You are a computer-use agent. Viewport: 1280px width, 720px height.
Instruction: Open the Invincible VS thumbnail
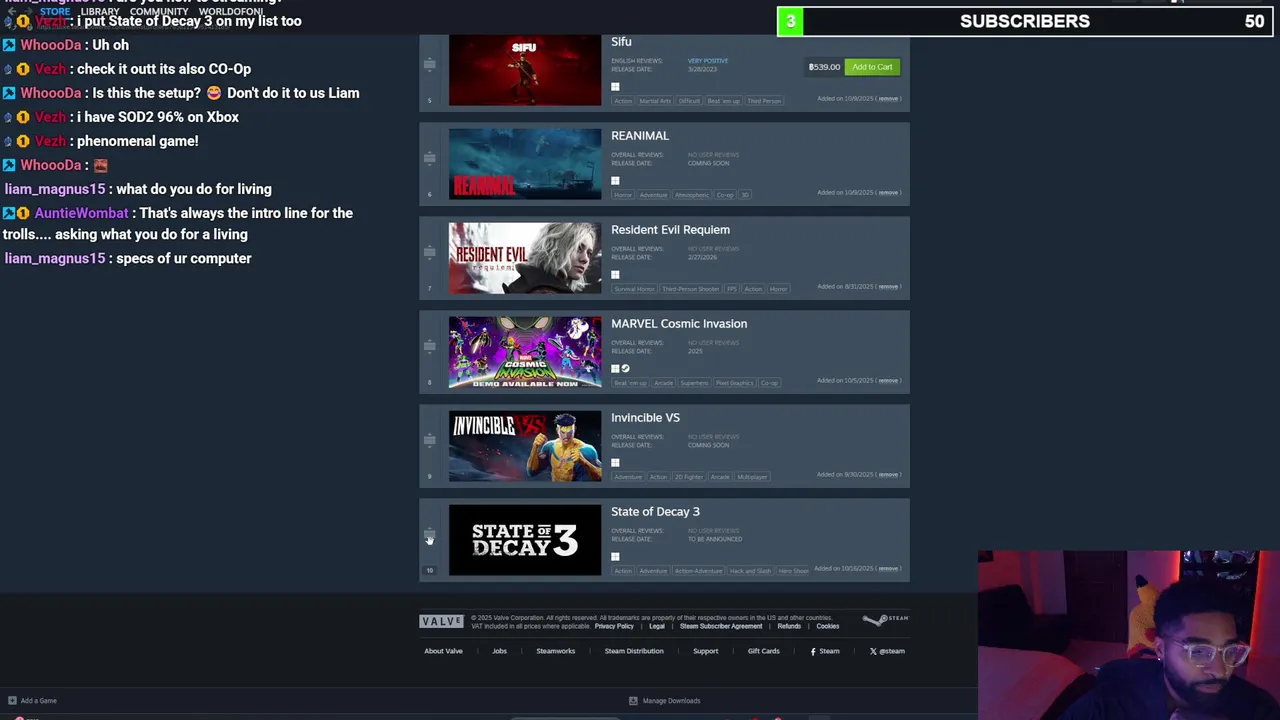pyautogui.click(x=525, y=446)
